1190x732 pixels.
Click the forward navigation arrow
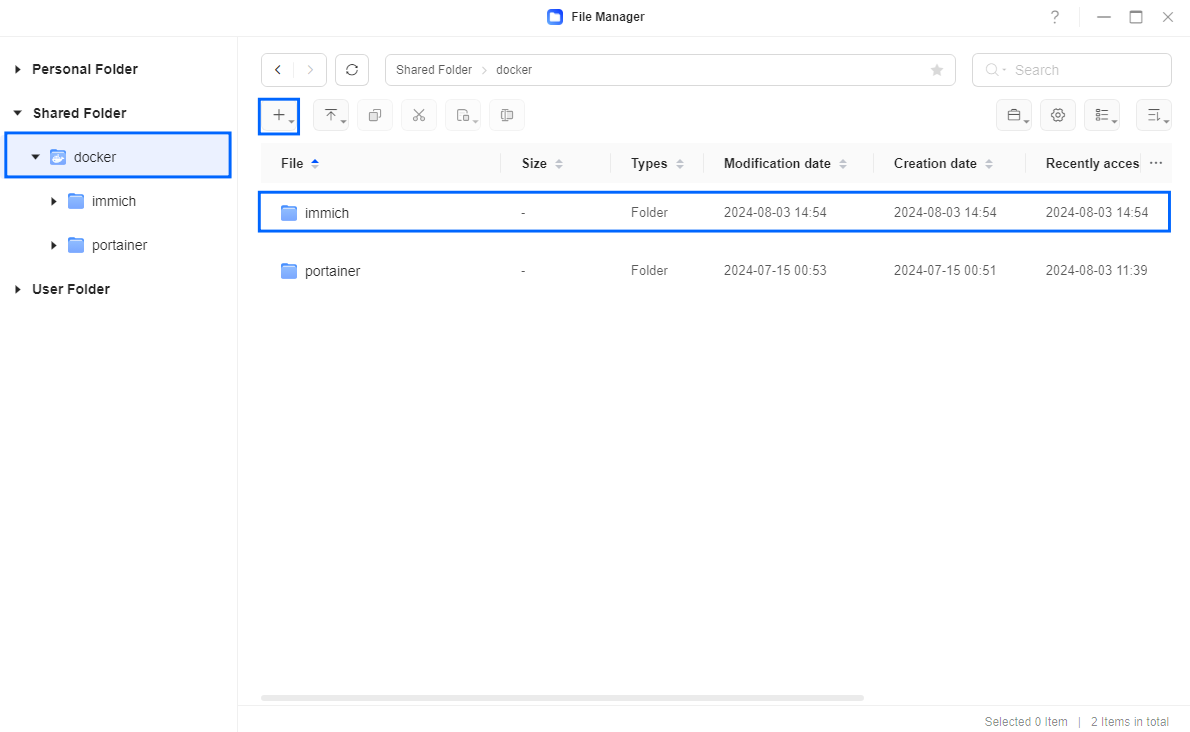tap(310, 70)
